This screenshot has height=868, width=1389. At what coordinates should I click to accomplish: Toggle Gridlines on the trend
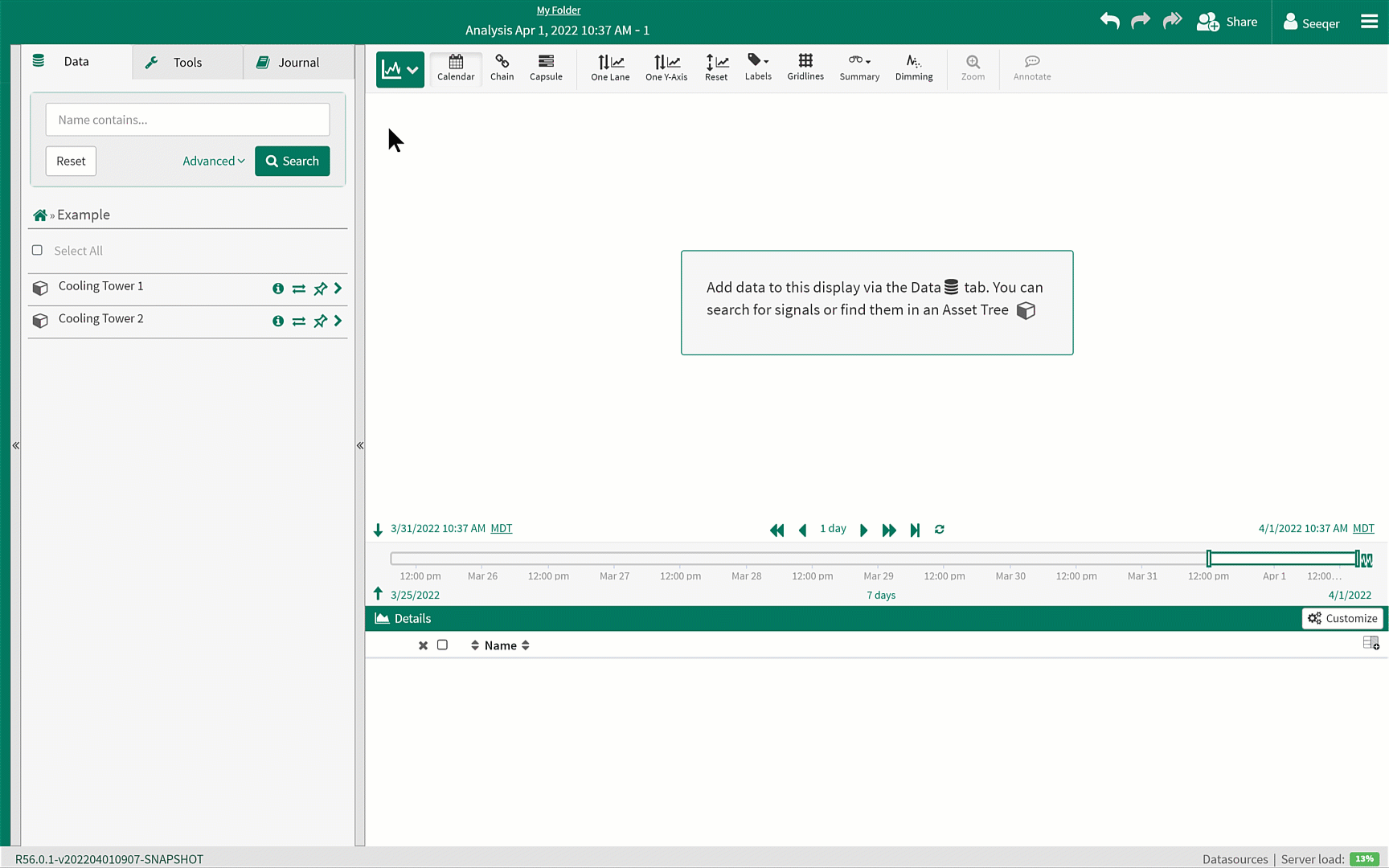tap(805, 68)
